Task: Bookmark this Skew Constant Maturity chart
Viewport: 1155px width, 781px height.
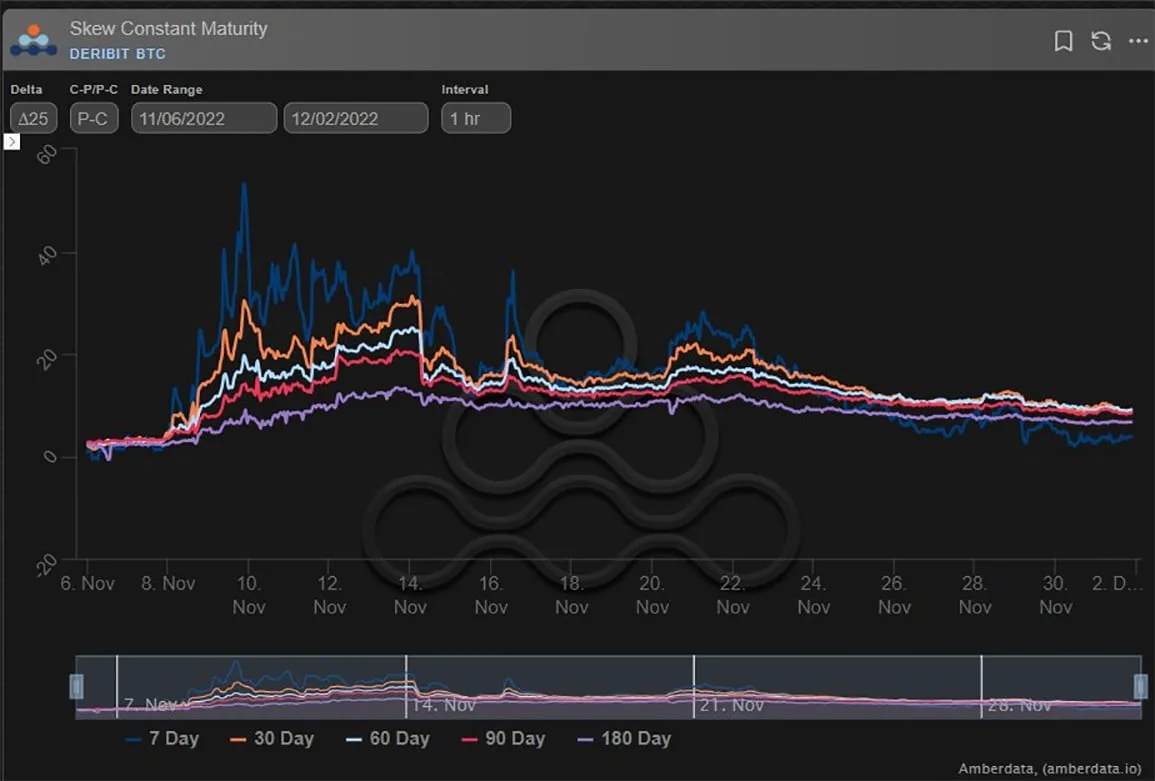Action: tap(1063, 41)
